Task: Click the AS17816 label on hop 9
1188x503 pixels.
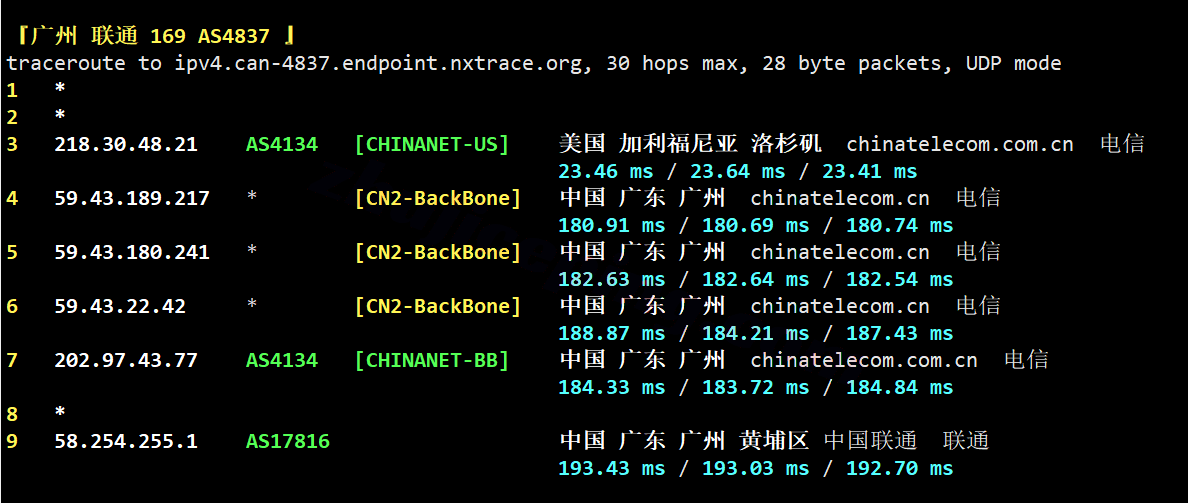Action: [288, 441]
